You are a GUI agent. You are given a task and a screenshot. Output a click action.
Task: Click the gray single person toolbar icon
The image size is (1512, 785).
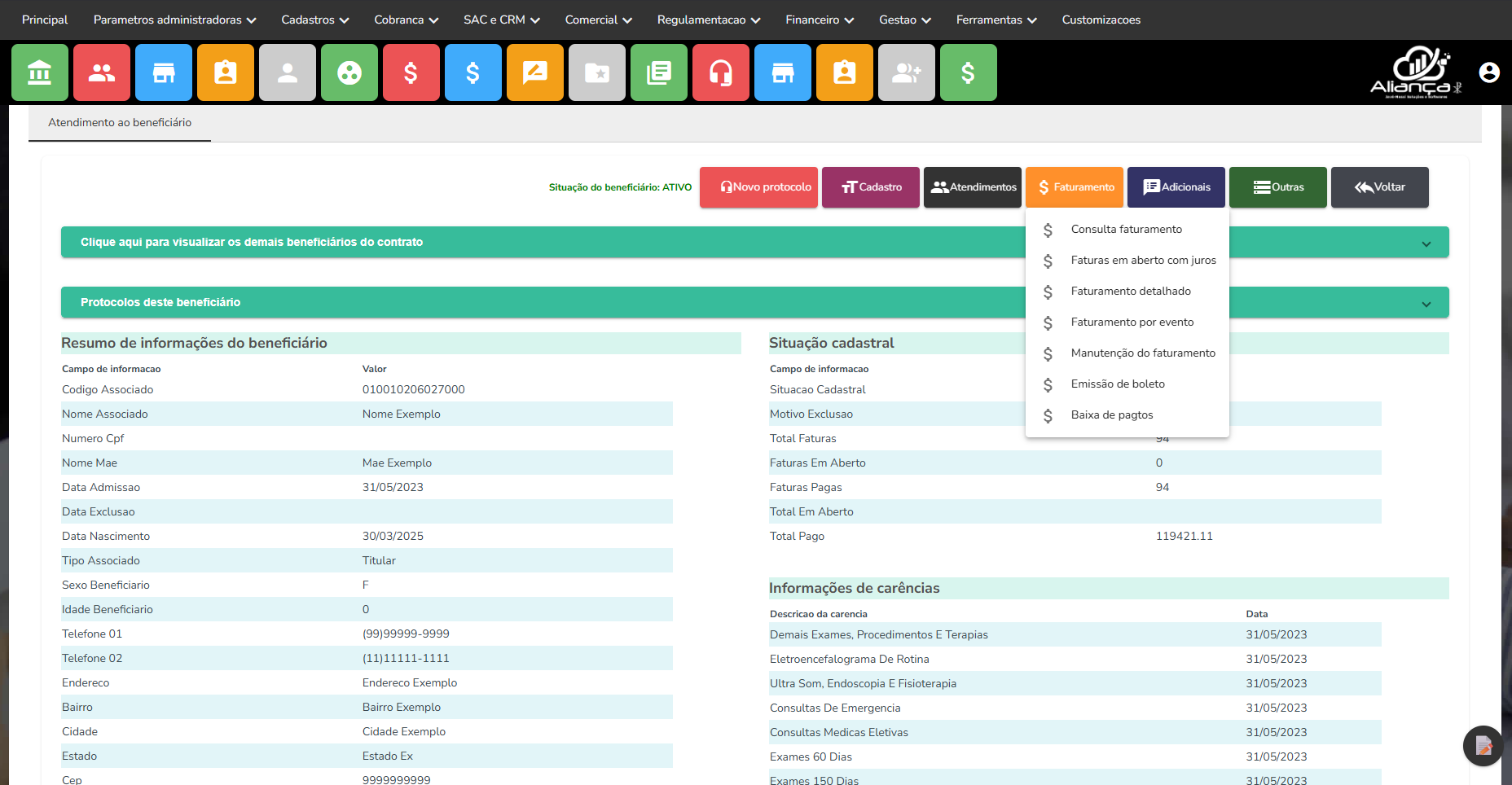pos(288,72)
